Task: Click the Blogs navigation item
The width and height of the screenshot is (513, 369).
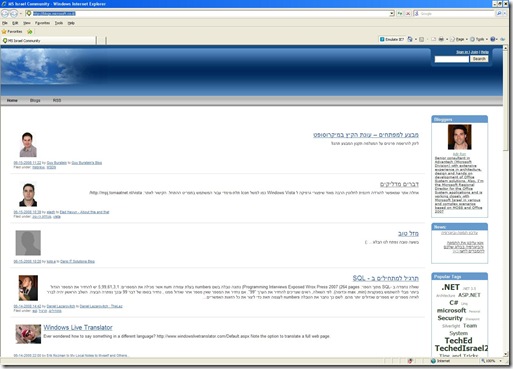Action: (35, 100)
